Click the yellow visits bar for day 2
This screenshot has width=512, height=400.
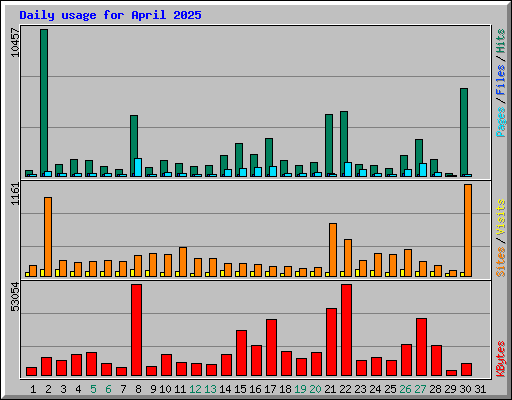[42, 273]
